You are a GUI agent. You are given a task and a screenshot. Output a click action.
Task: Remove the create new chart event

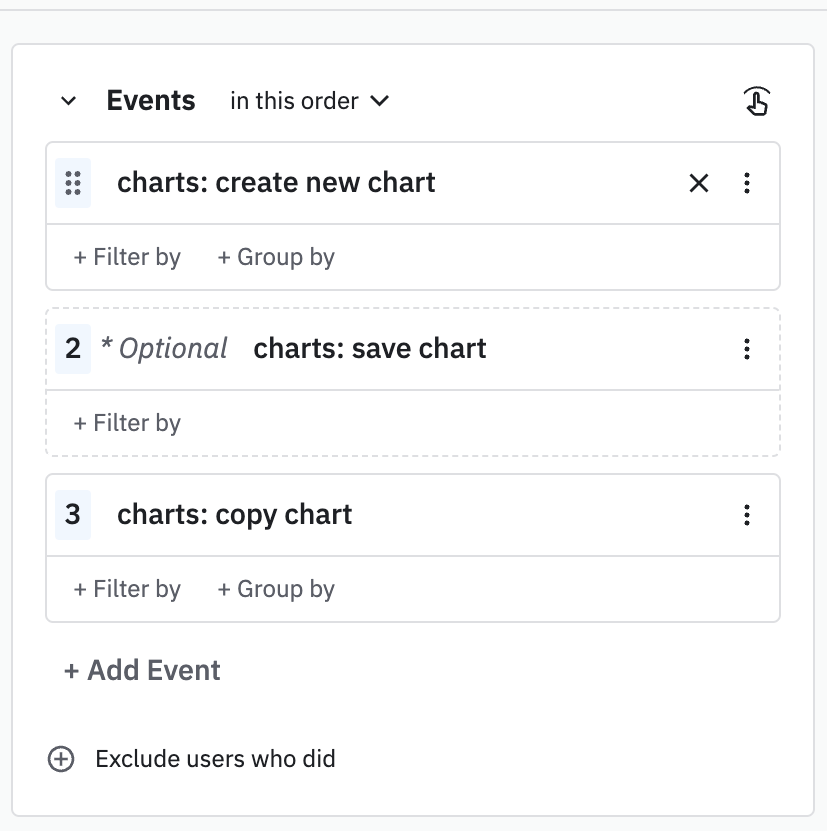699,183
